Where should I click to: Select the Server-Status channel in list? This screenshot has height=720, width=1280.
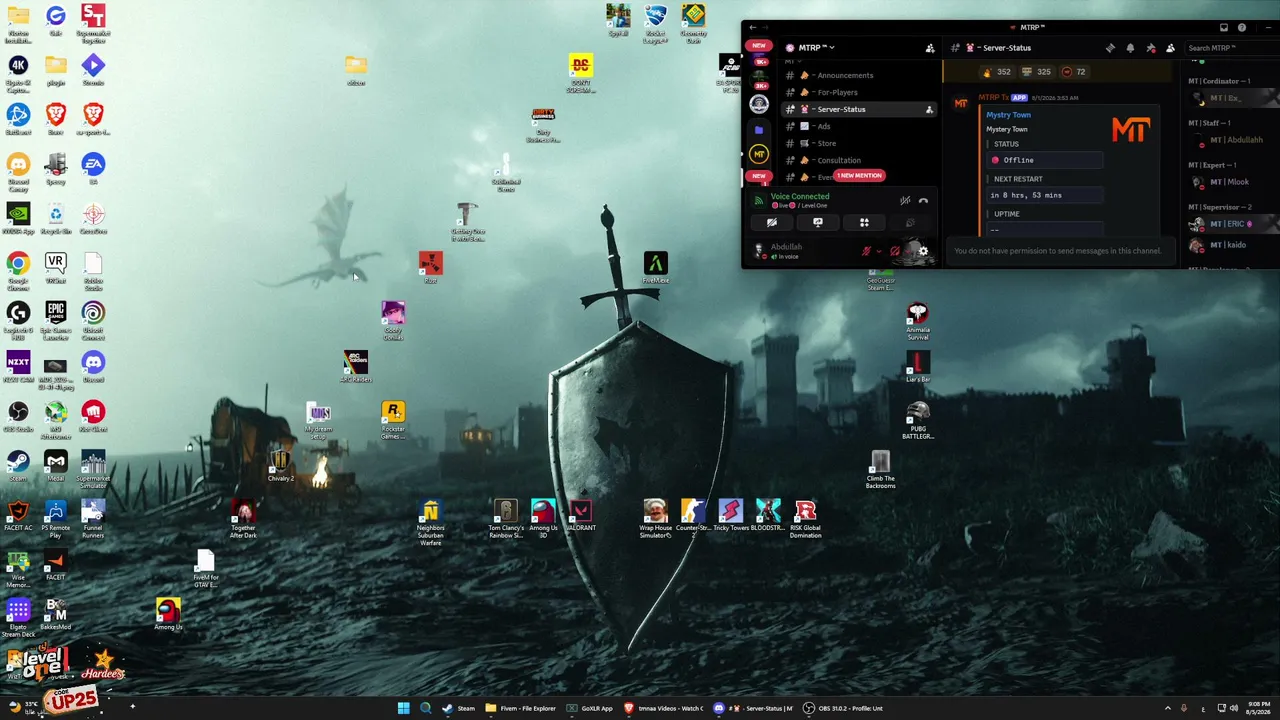[859, 109]
